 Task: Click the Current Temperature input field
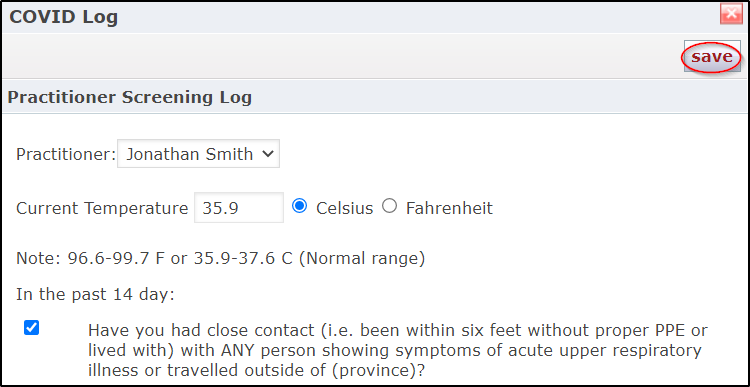239,208
